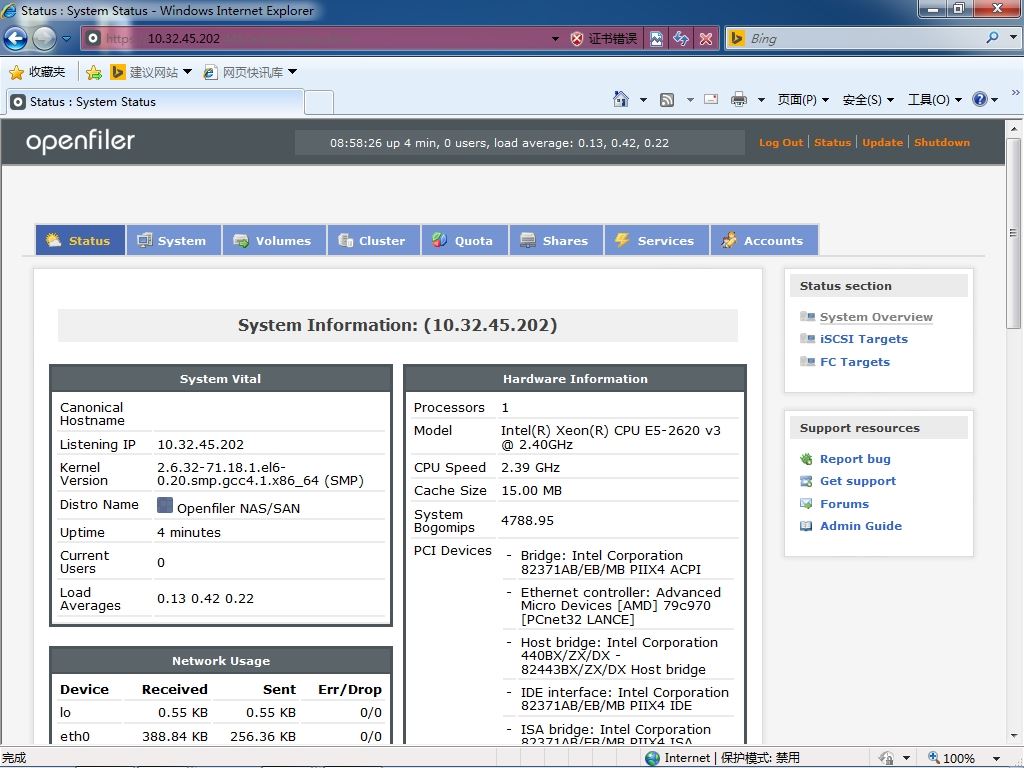1024x768 pixels.
Task: Click the Status link in header
Action: [833, 142]
